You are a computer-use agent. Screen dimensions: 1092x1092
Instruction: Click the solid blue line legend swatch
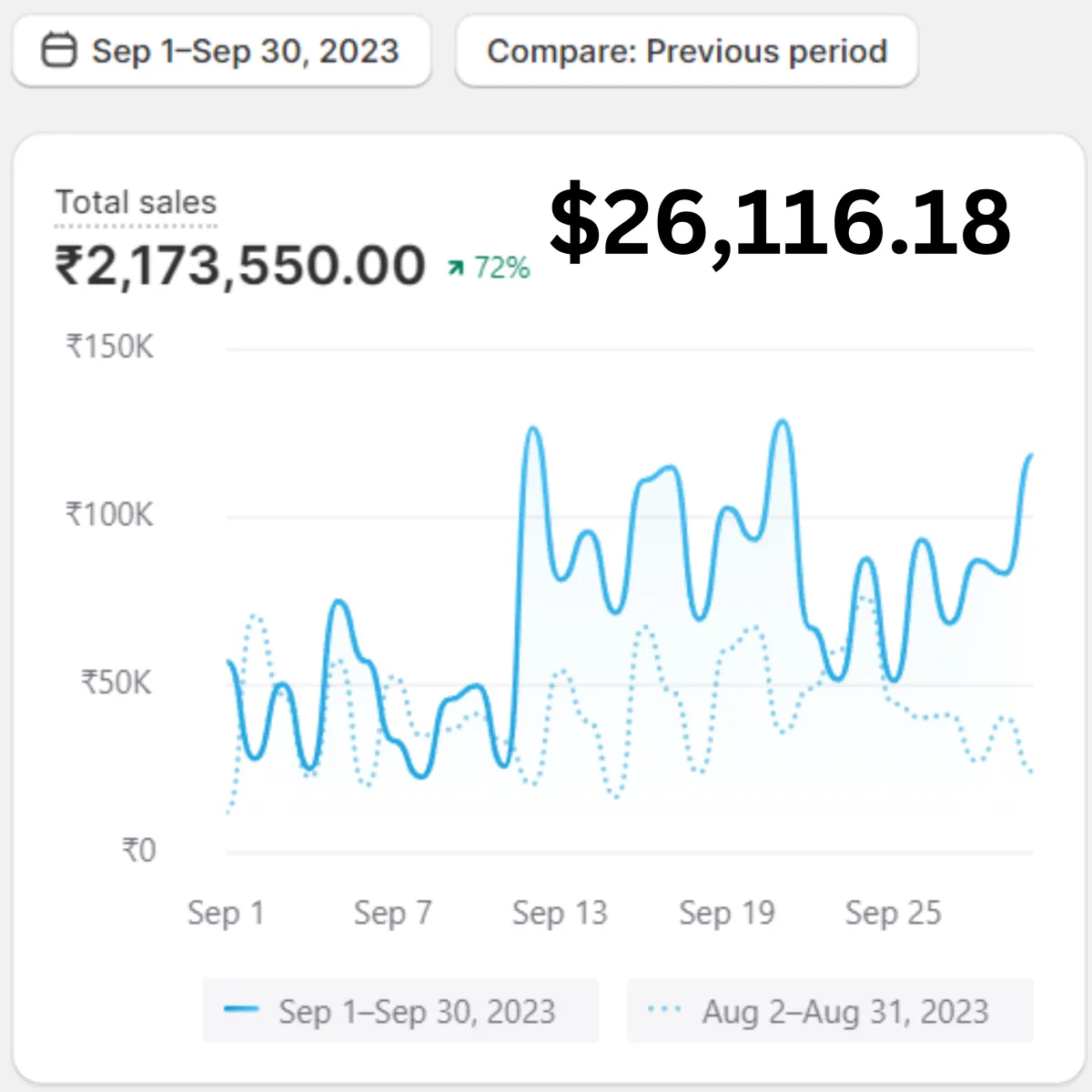click(241, 1009)
